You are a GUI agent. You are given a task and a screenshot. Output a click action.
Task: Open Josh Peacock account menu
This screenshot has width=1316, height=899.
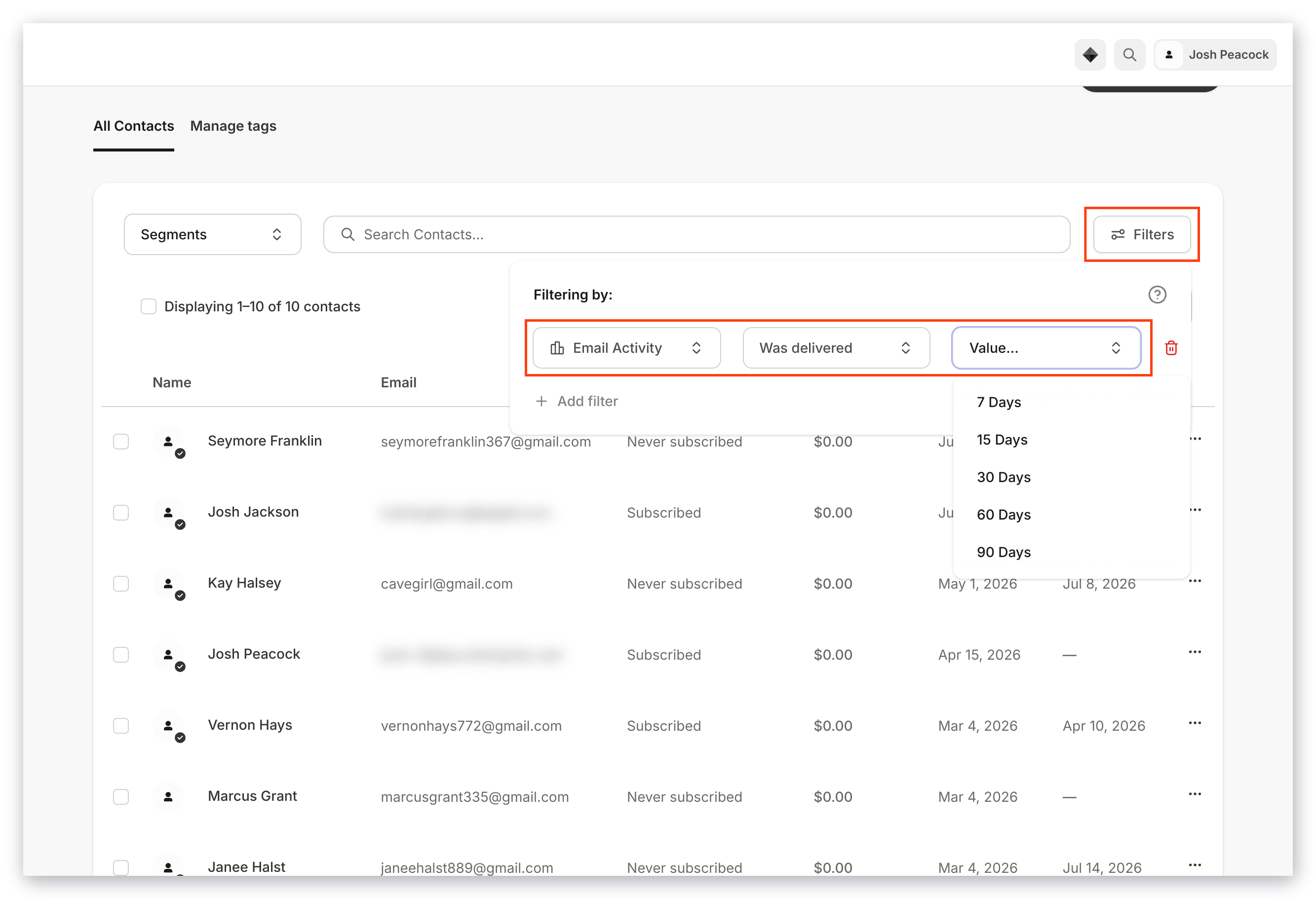pos(1215,55)
